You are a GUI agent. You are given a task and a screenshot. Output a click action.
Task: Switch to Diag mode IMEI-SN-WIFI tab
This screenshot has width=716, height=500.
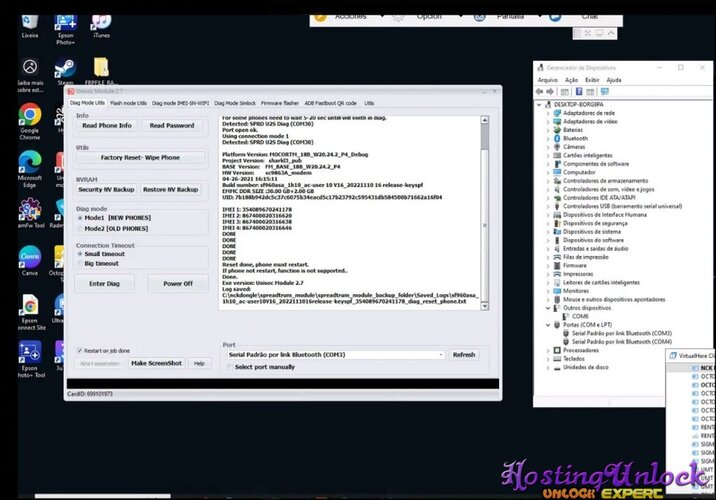click(x=180, y=103)
